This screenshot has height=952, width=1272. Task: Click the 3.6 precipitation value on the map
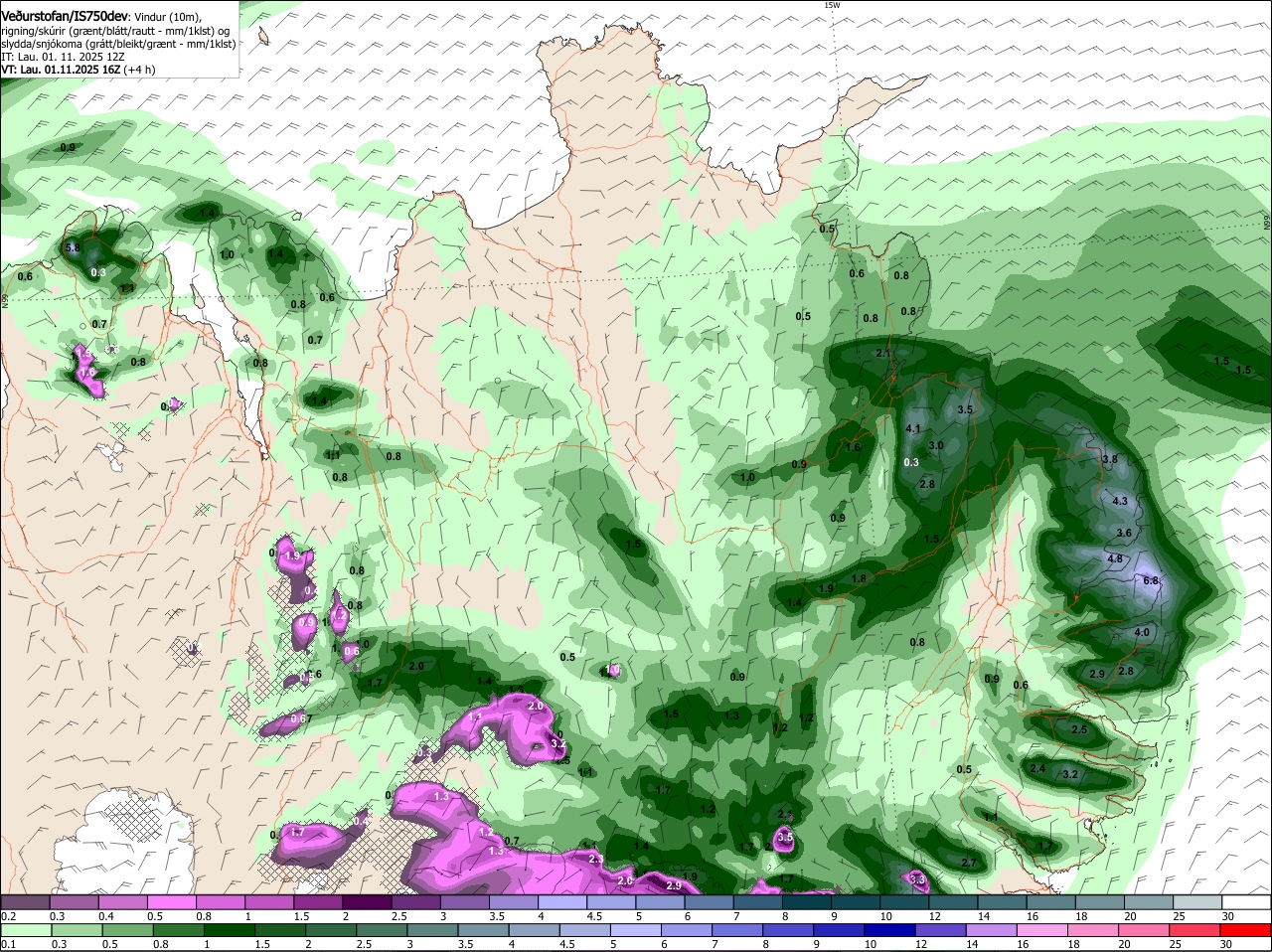tap(1124, 533)
